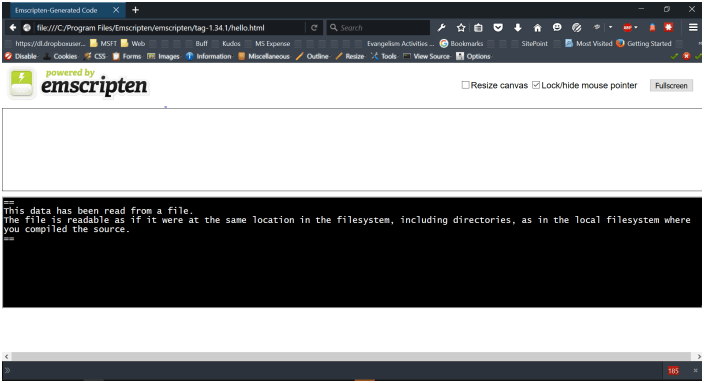Open Web Developer Forms menu

click(127, 56)
